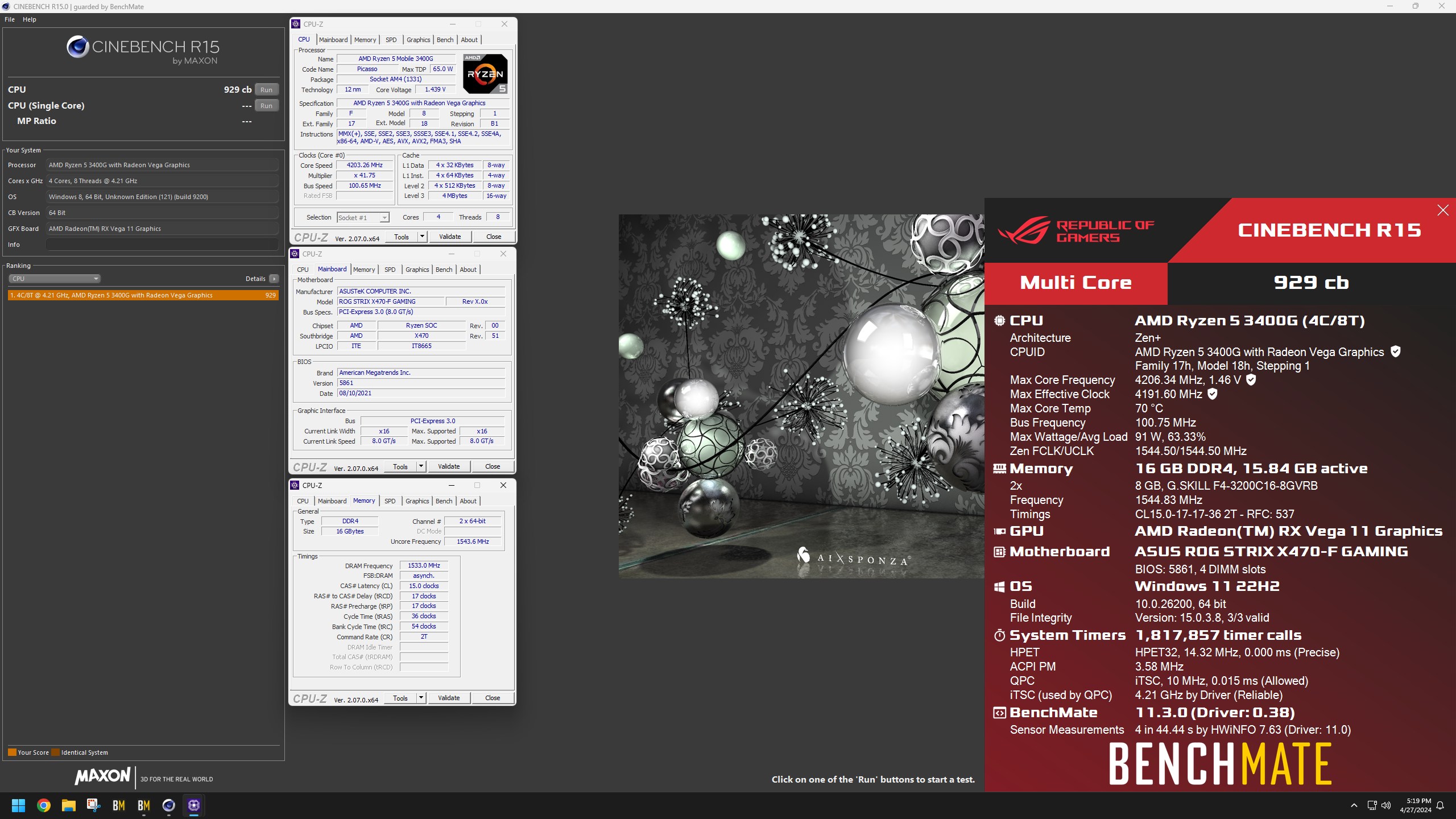1456x819 pixels.
Task: Open the CPU-Z taskbar icon
Action: pos(194,805)
